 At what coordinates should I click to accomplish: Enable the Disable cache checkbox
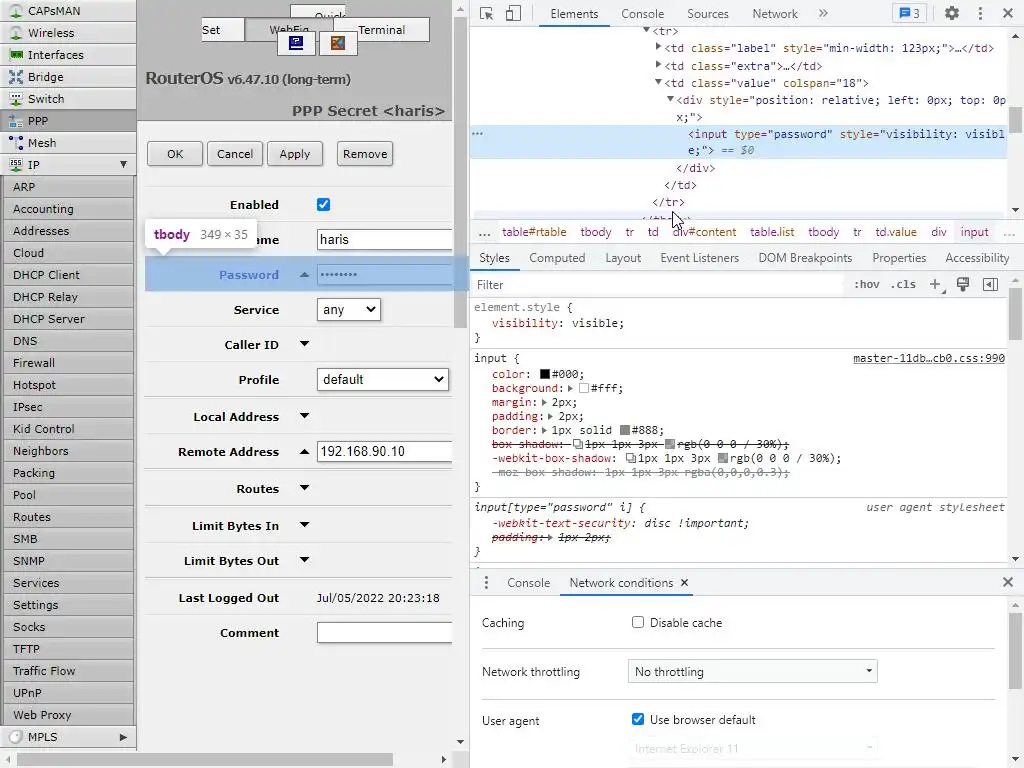pyautogui.click(x=637, y=622)
